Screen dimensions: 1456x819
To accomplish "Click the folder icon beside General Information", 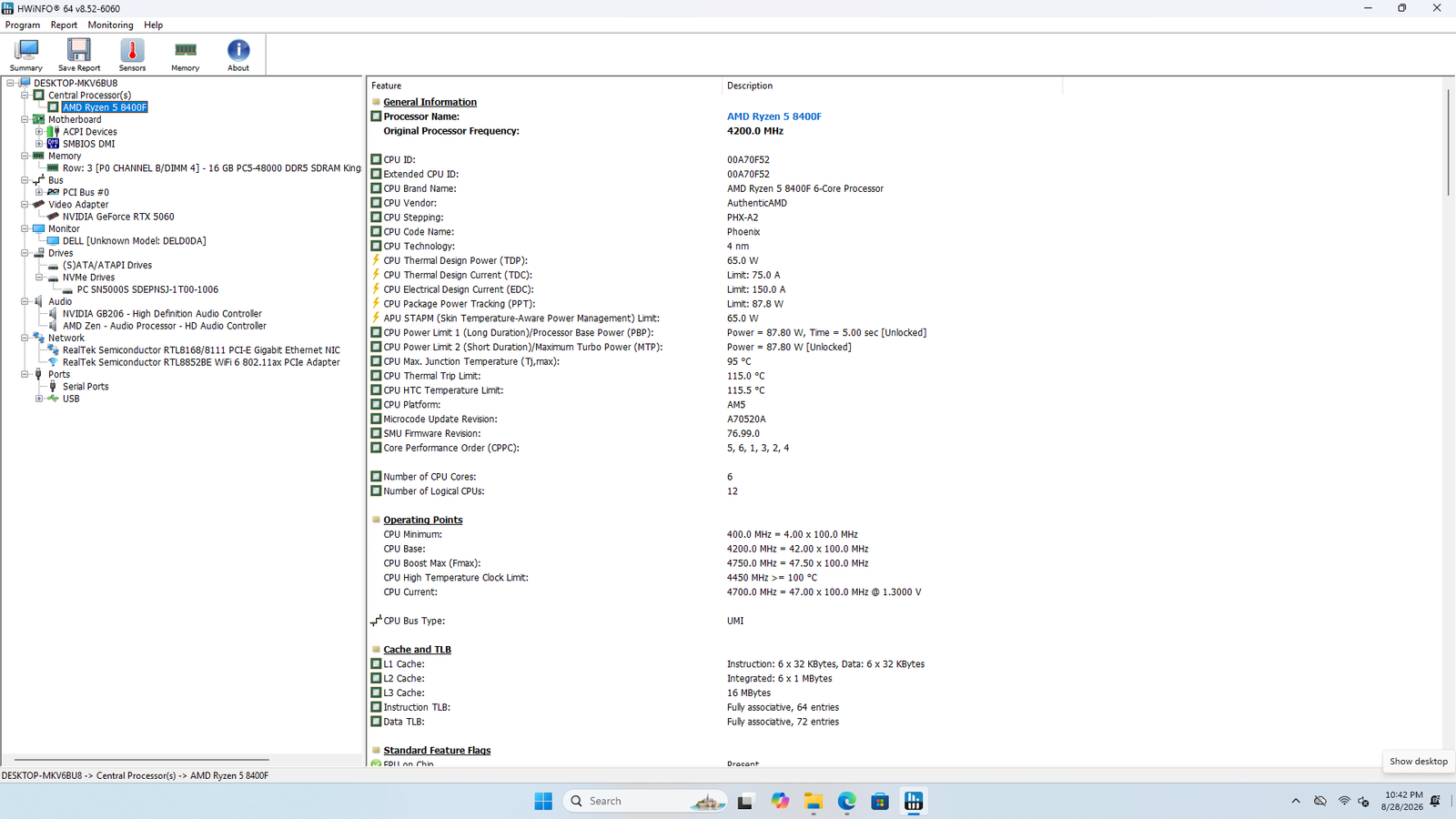I will (376, 102).
